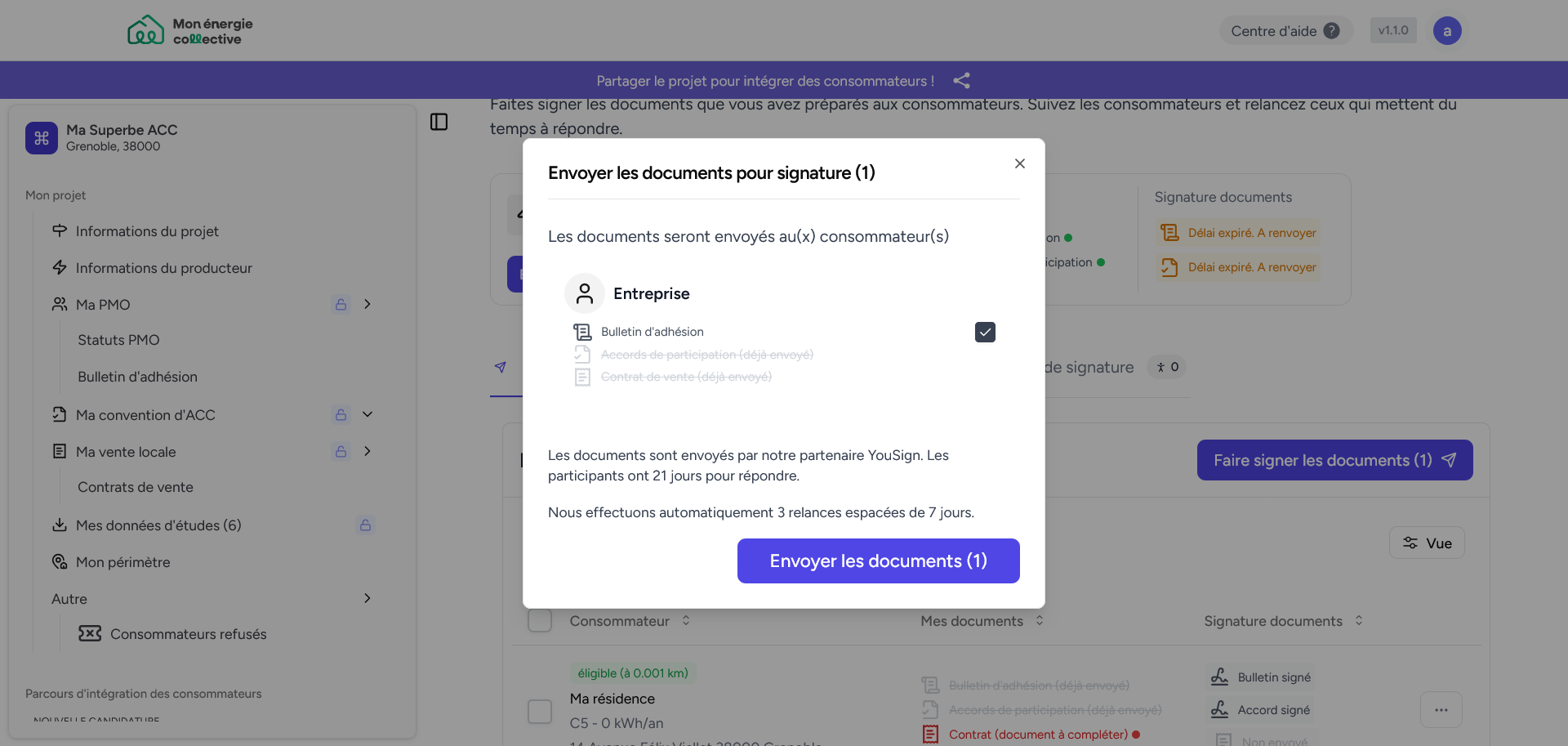The image size is (1568, 746).
Task: Sort by the Consommateur column arrows
Action: pyautogui.click(x=686, y=620)
